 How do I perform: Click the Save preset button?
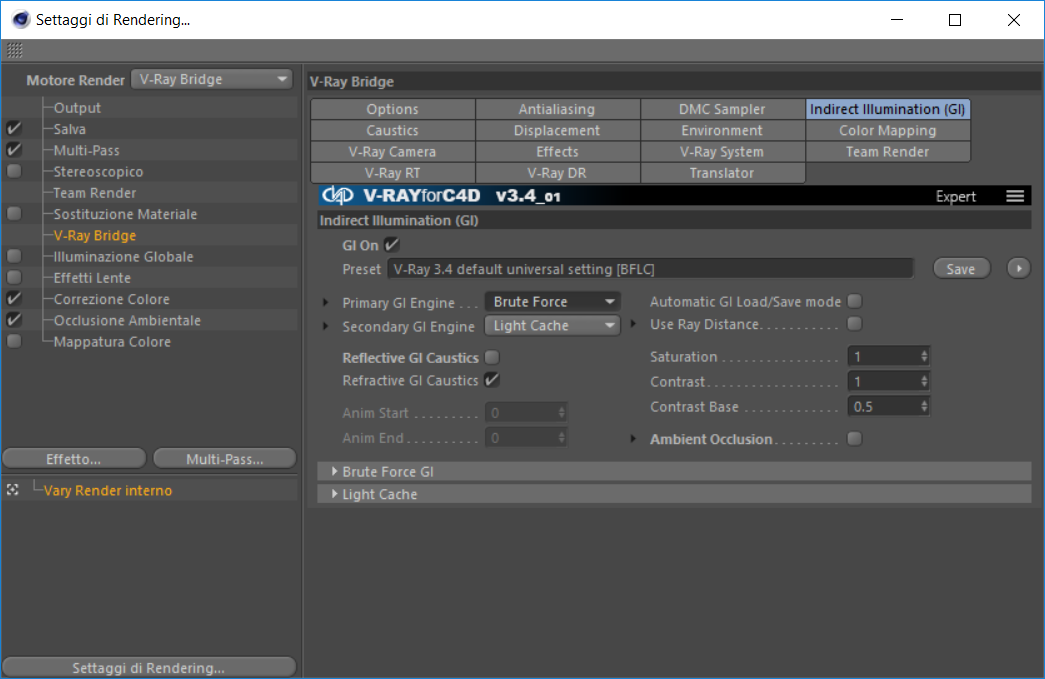[961, 269]
